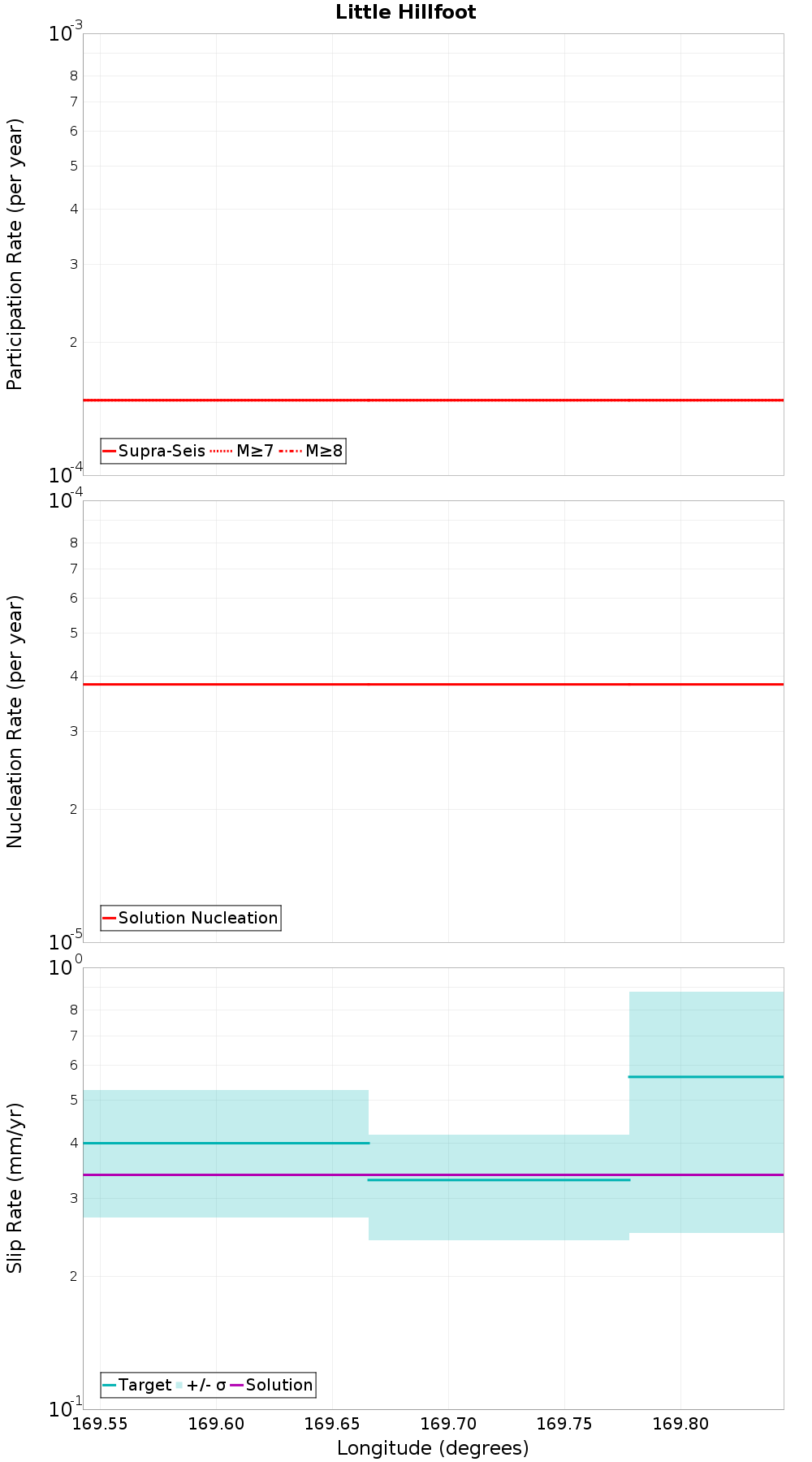Click the purple solution slip rate line
The image size is (812, 1462).
(x=433, y=1174)
